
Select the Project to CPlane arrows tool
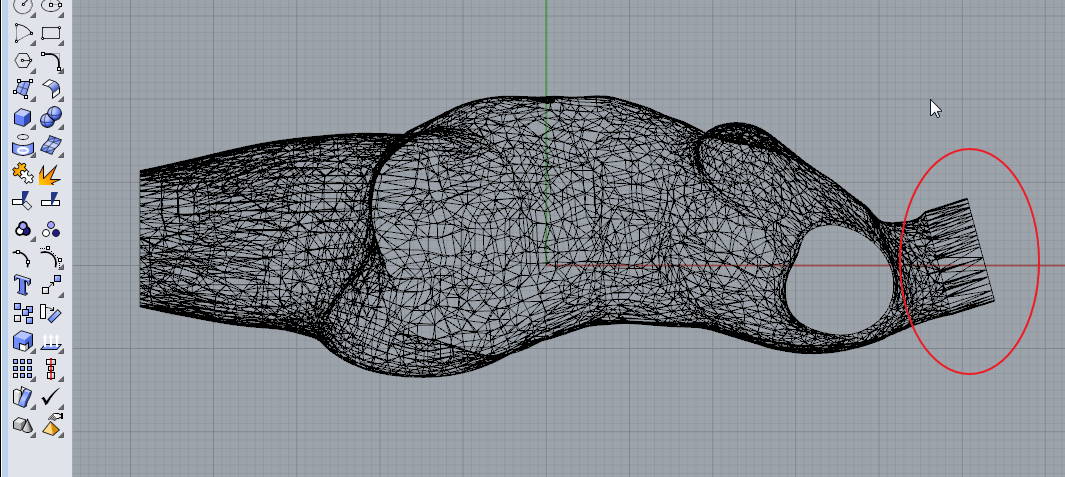click(x=52, y=340)
